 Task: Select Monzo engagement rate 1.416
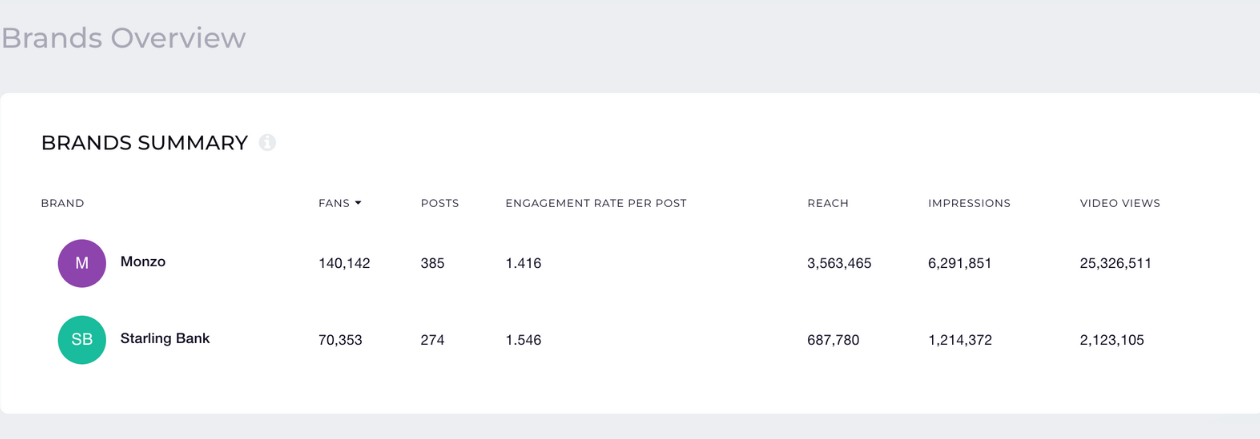point(523,264)
